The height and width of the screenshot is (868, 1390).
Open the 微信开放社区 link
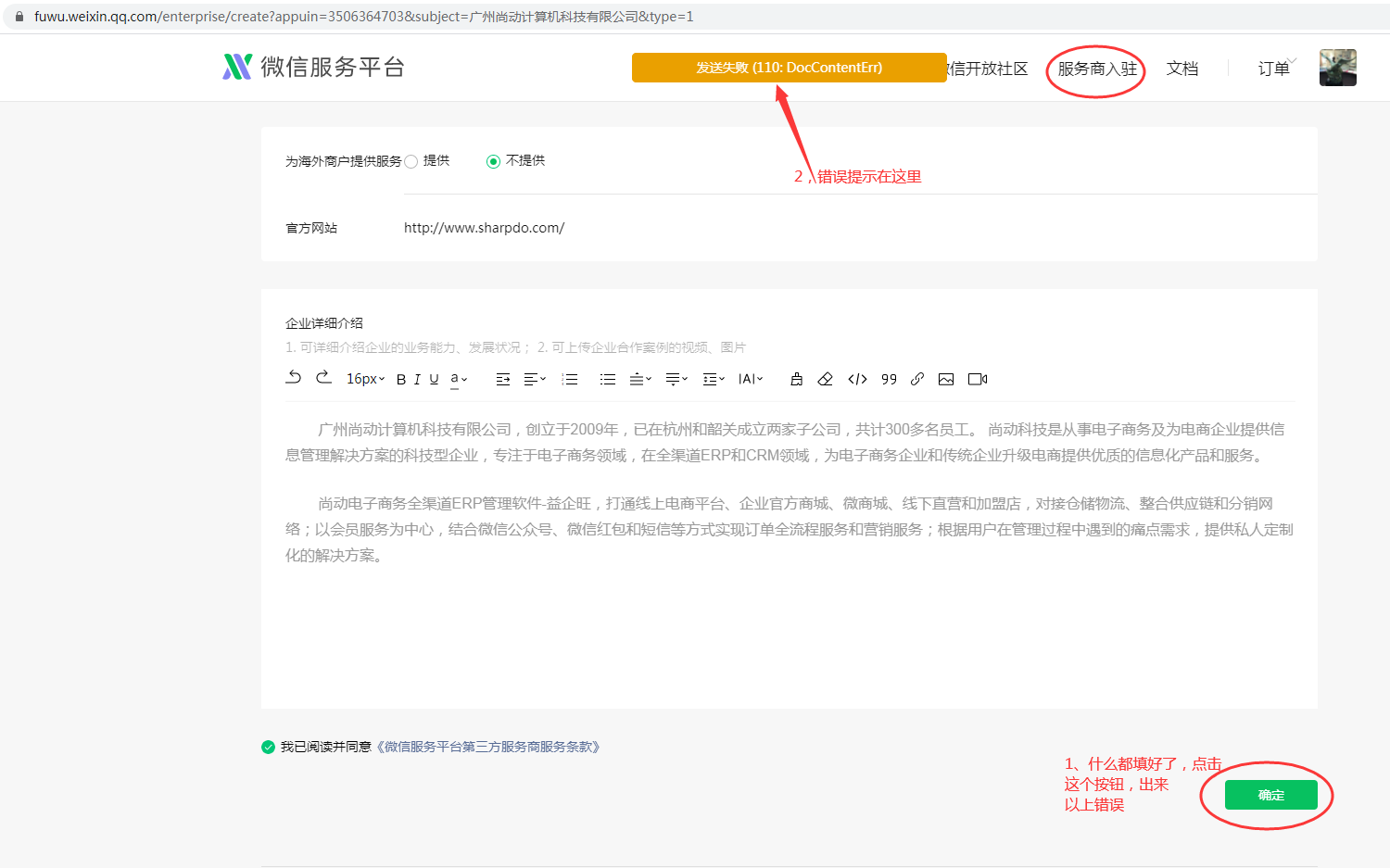[x=988, y=69]
